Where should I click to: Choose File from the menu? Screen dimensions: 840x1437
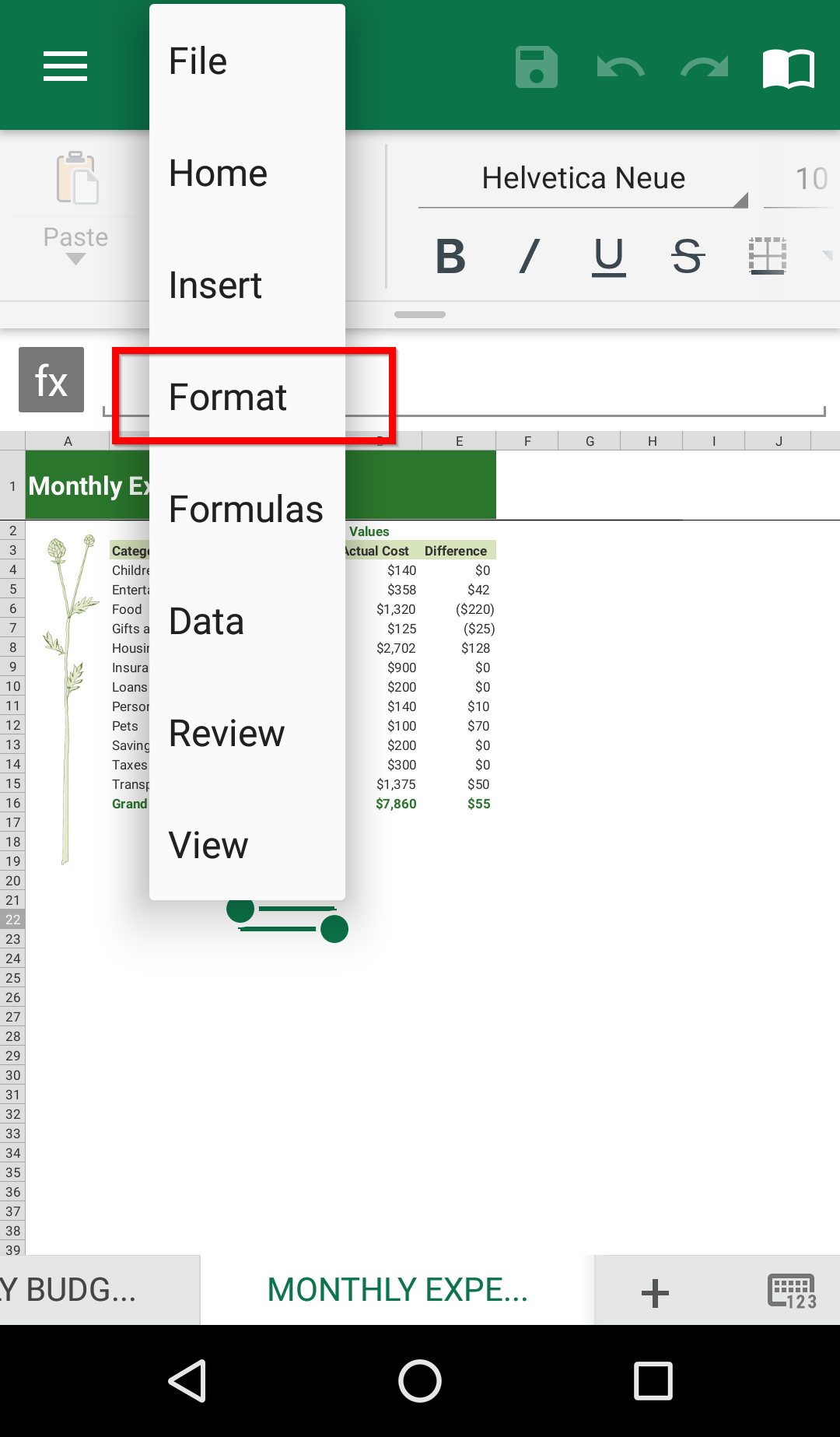coord(247,61)
